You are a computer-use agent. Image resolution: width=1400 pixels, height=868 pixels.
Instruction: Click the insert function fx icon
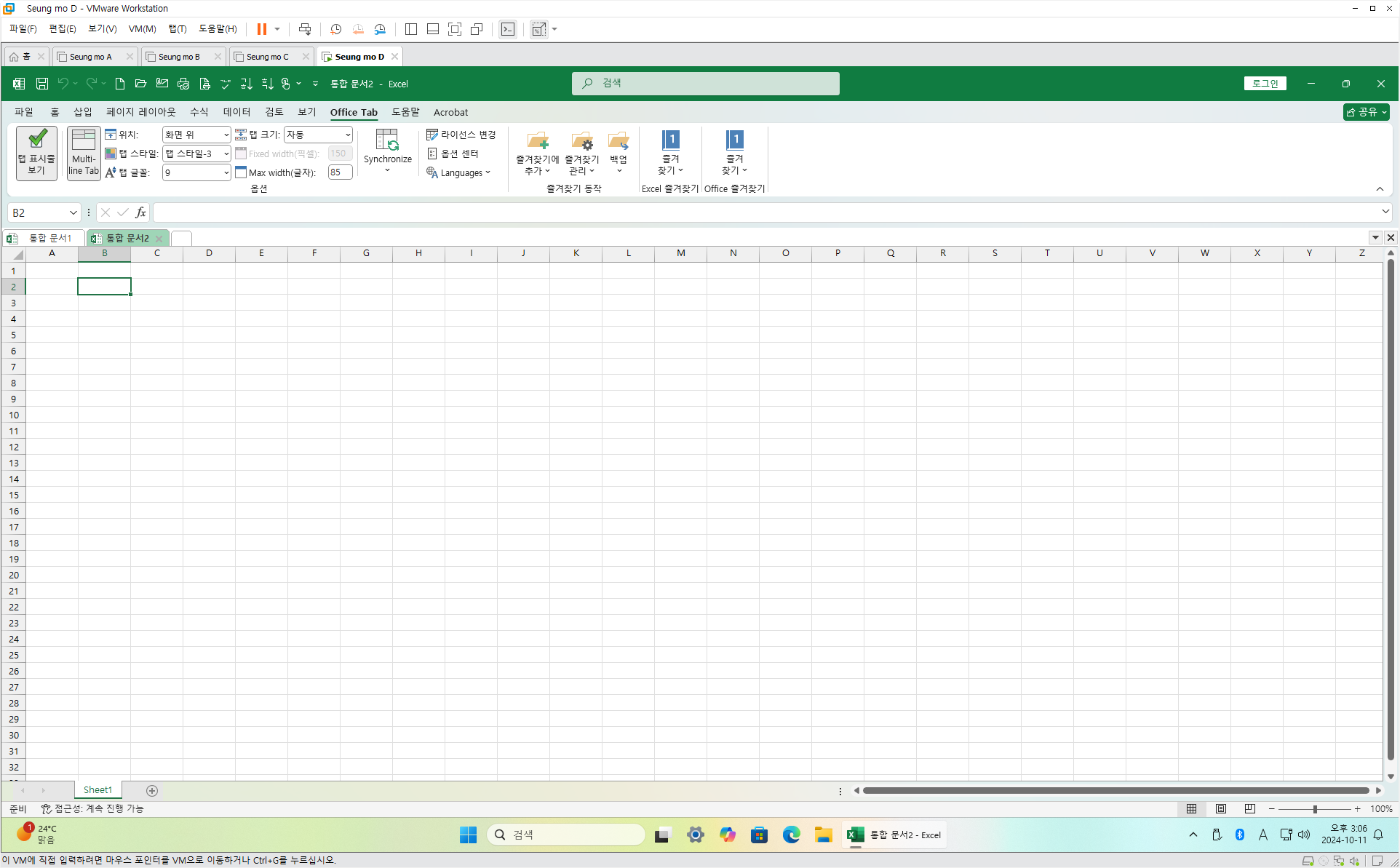click(140, 212)
